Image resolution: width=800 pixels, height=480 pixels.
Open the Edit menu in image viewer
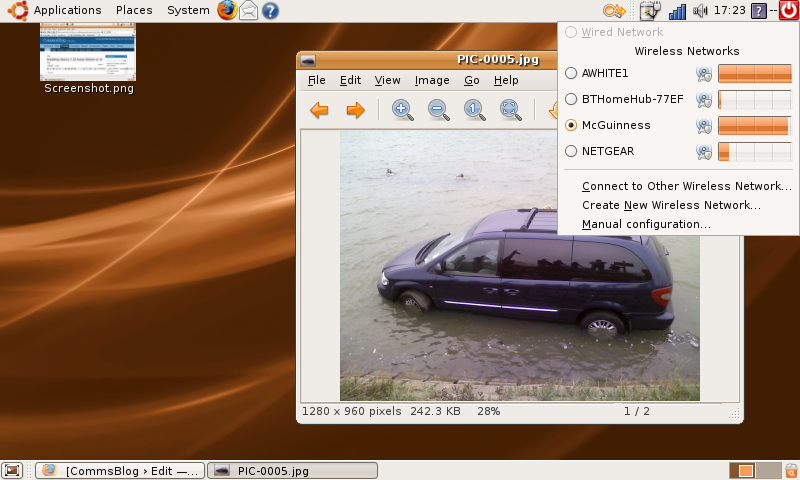point(351,80)
